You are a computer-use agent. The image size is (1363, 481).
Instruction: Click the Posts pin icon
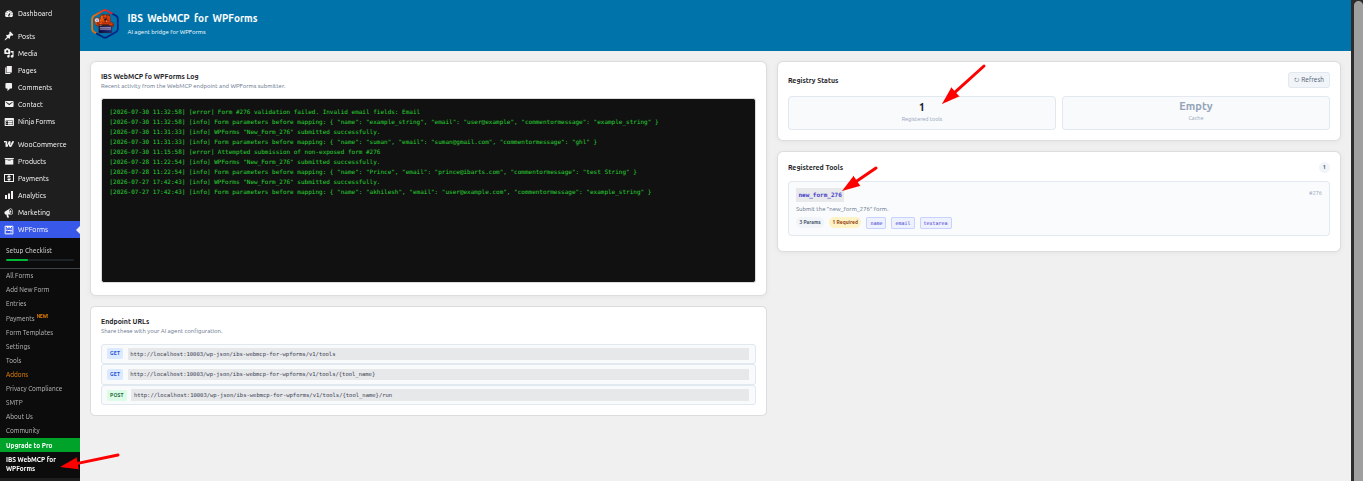click(9, 36)
